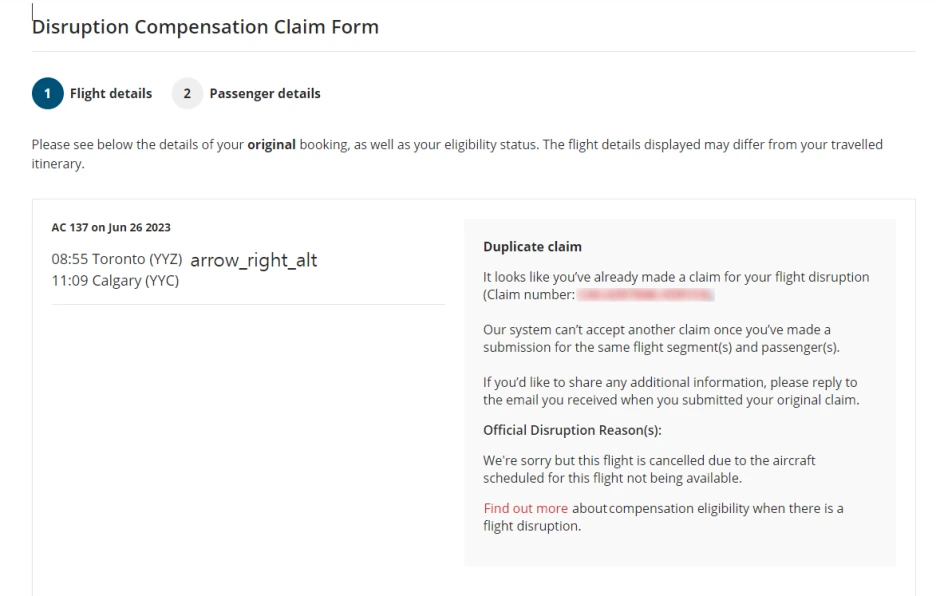Viewport: 936px width, 596px height.
Task: Click the step 1 circle icon
Action: (46, 94)
